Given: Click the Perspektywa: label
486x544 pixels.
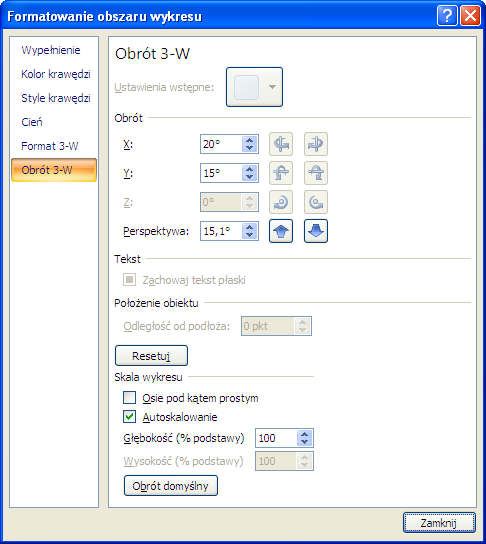Looking at the screenshot, I should click(x=156, y=231).
